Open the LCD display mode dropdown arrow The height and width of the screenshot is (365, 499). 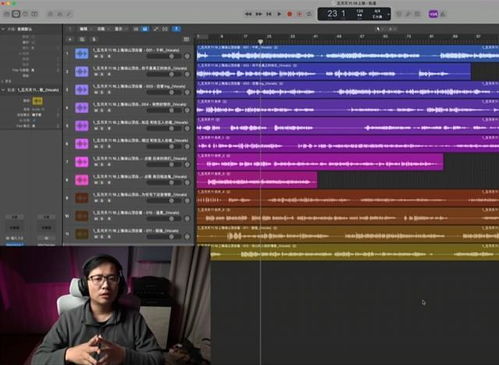388,14
